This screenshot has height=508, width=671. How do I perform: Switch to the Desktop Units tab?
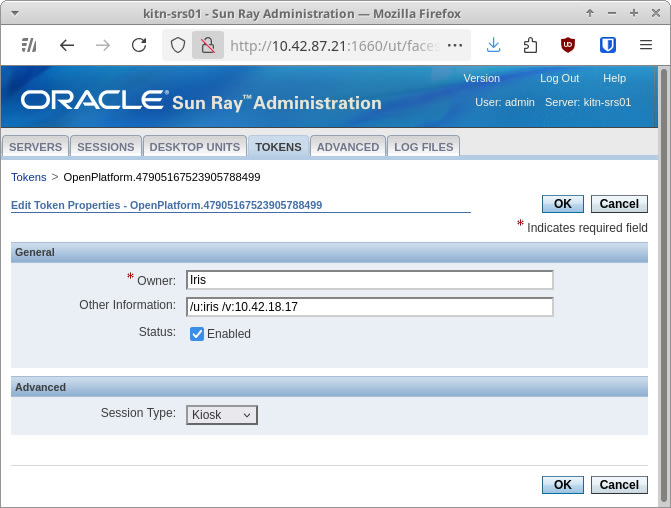tap(194, 147)
